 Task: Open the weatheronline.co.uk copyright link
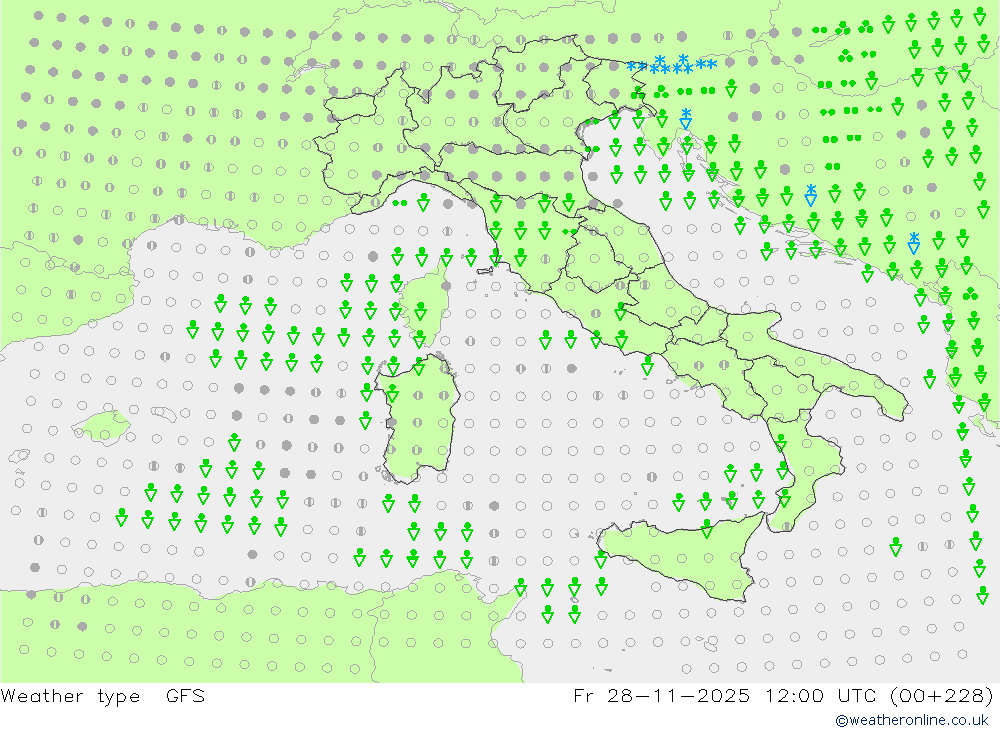coord(912,720)
